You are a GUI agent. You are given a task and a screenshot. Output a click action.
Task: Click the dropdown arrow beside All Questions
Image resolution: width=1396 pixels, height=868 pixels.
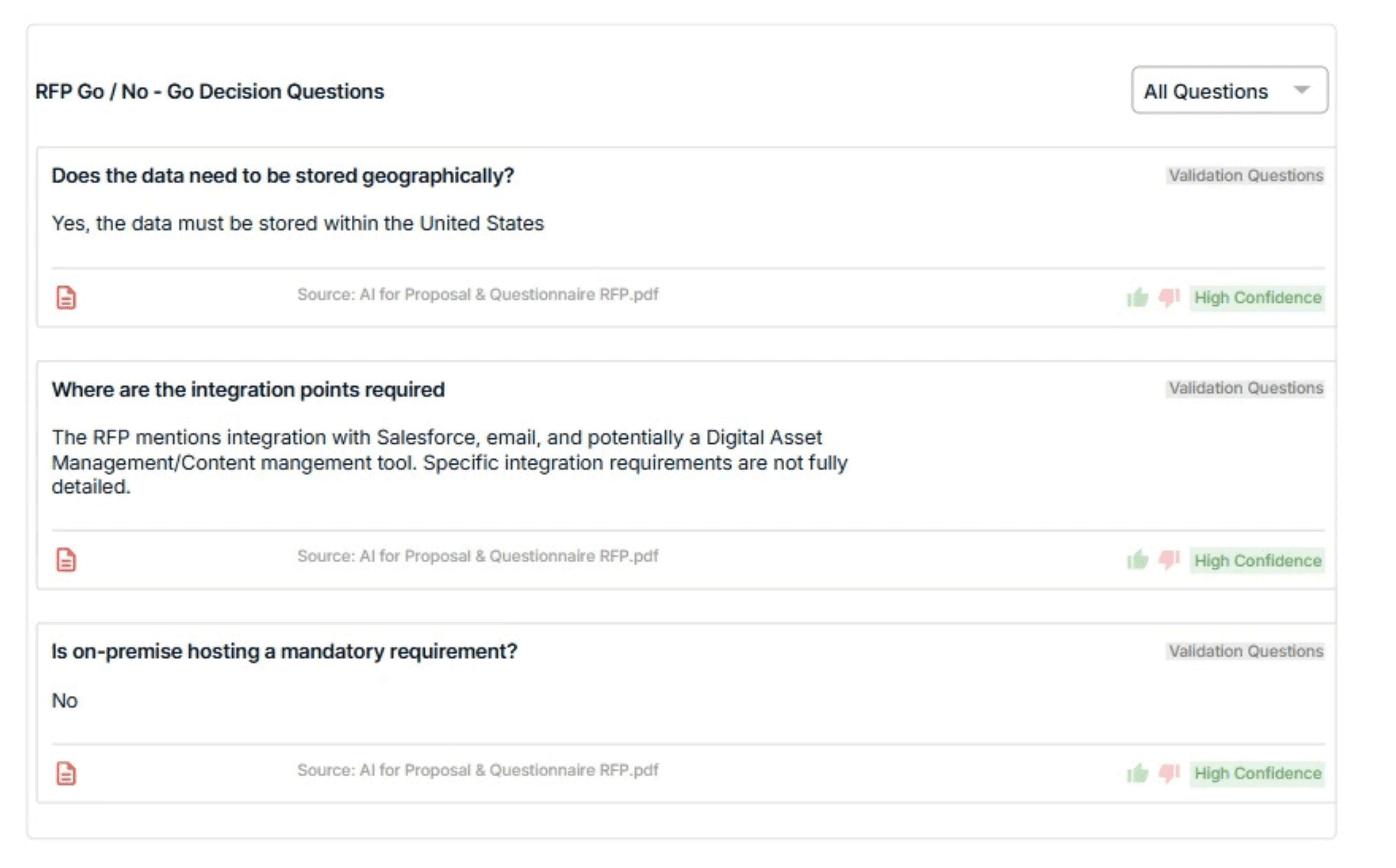pos(1301,90)
